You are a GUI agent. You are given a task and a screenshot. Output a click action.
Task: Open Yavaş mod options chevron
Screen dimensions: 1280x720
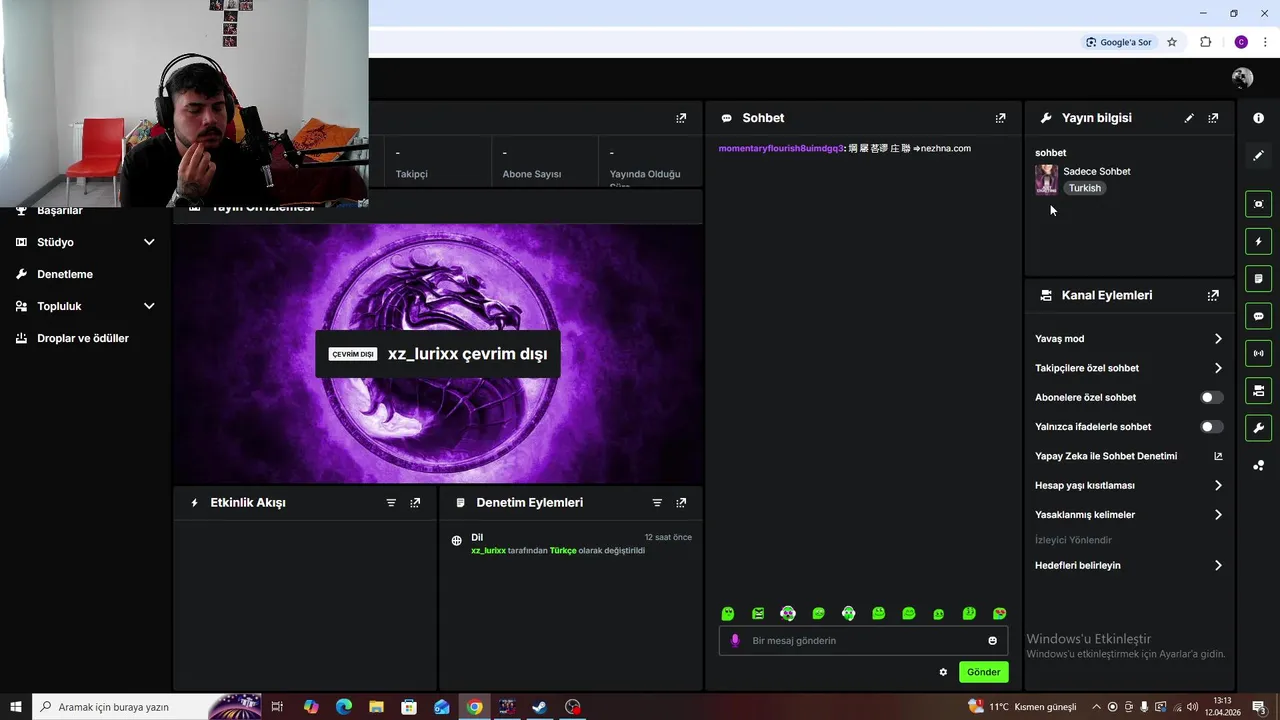coord(1218,339)
